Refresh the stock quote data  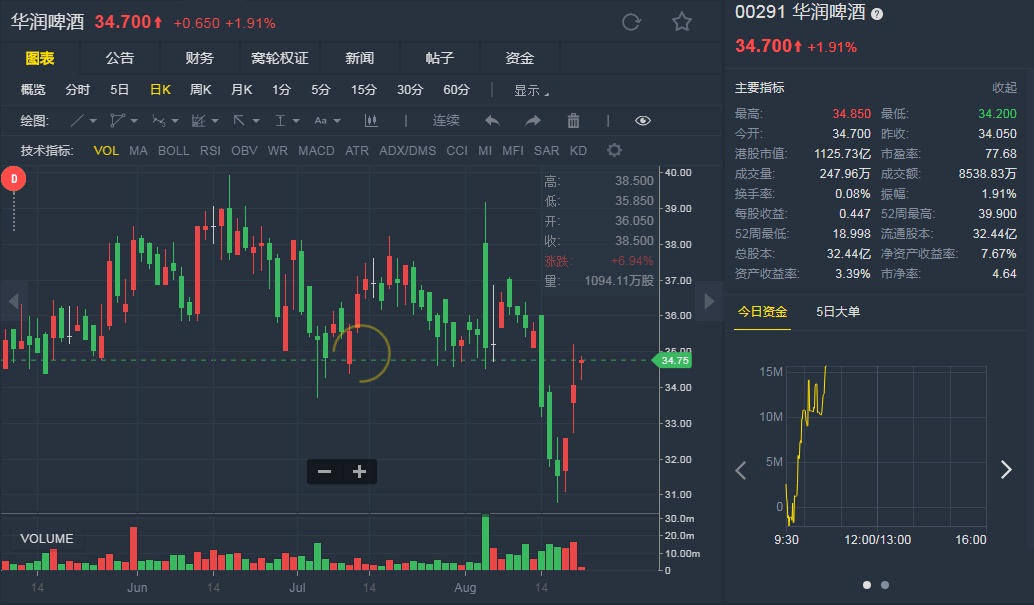click(631, 22)
